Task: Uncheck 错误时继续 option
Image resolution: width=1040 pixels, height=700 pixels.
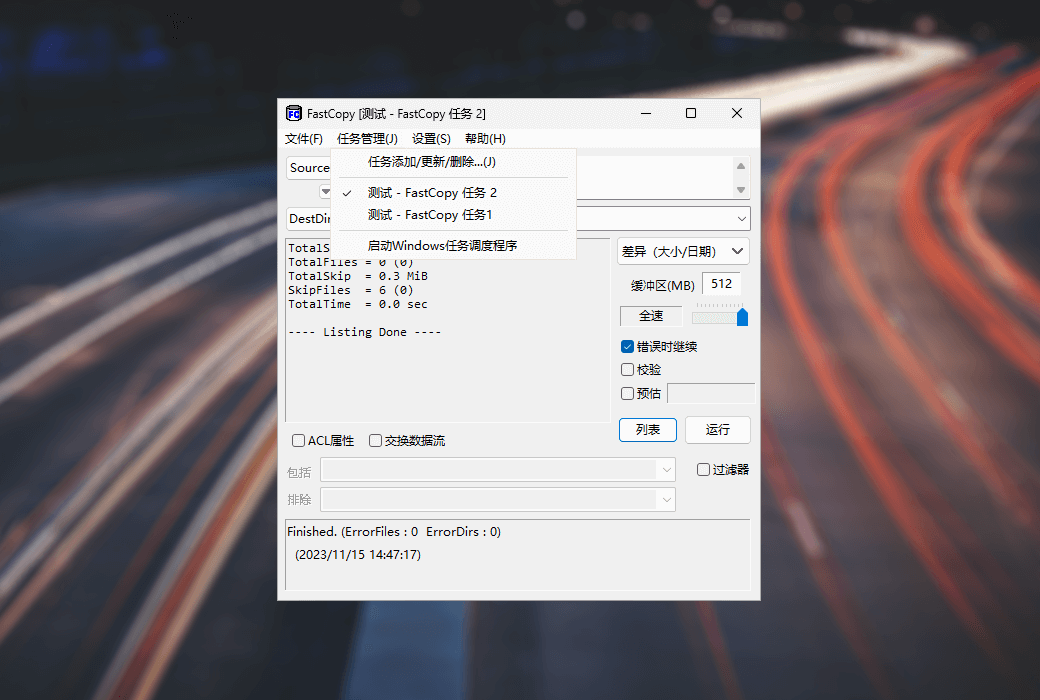Action: coord(628,347)
